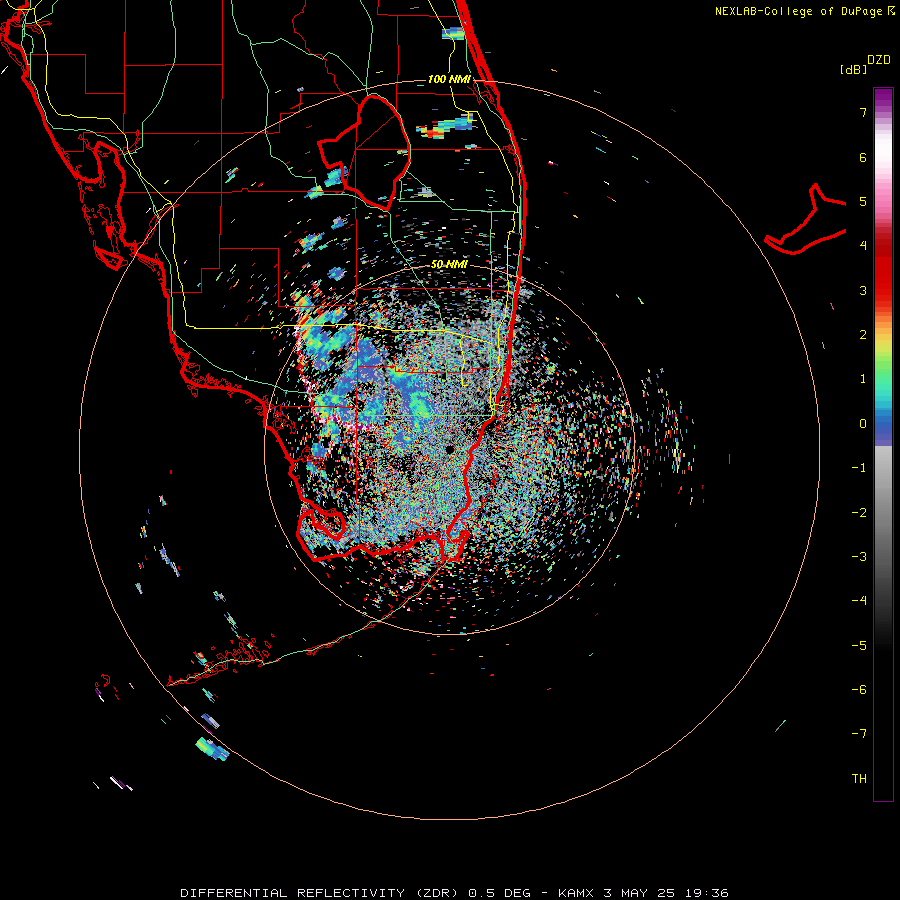Click the [dB] units label
This screenshot has width=900, height=900.
[x=854, y=69]
